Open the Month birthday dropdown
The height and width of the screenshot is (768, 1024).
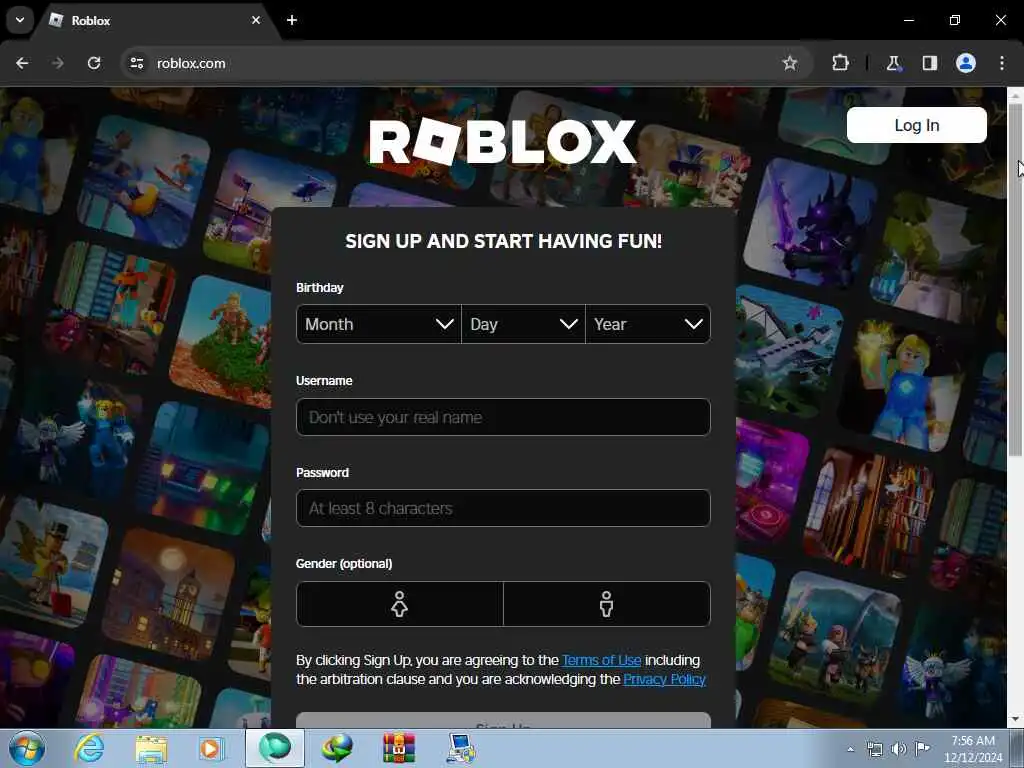click(379, 324)
